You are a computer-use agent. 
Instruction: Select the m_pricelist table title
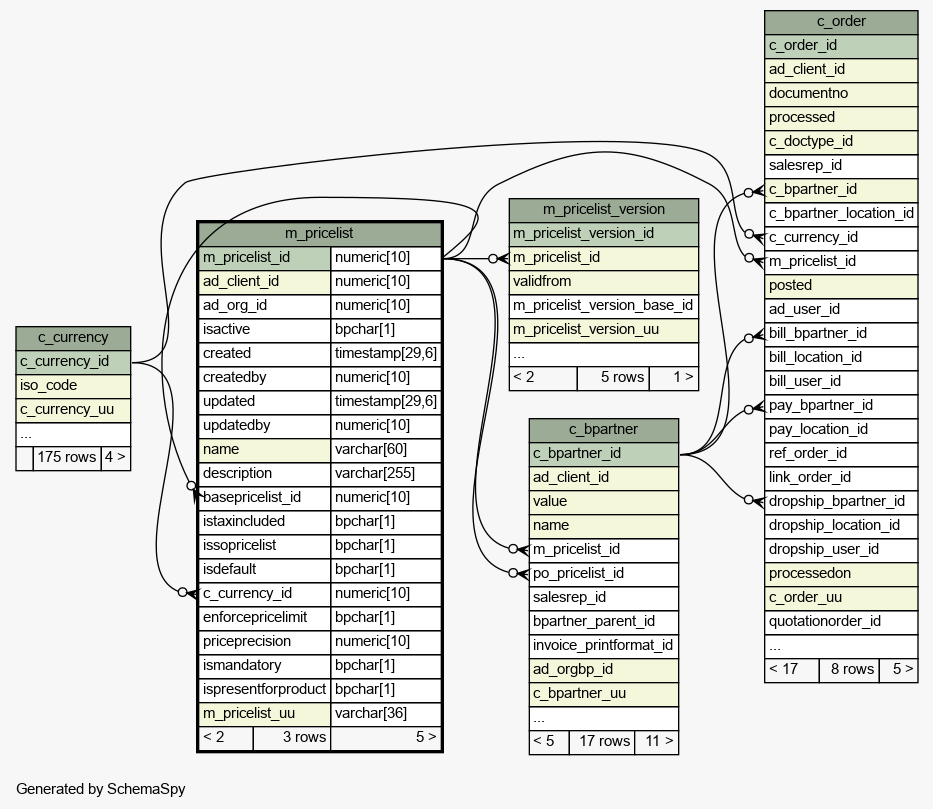click(319, 233)
